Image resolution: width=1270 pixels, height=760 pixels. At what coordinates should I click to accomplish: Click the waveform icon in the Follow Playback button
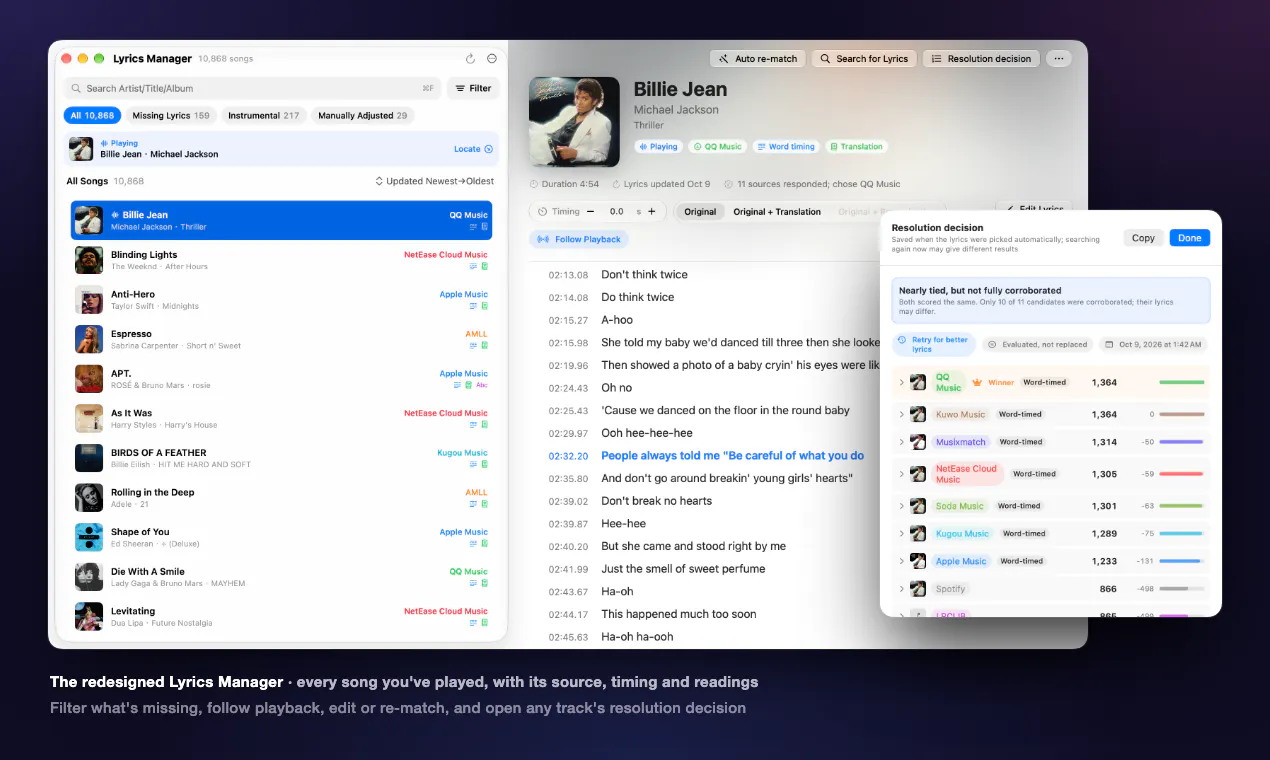(x=543, y=239)
